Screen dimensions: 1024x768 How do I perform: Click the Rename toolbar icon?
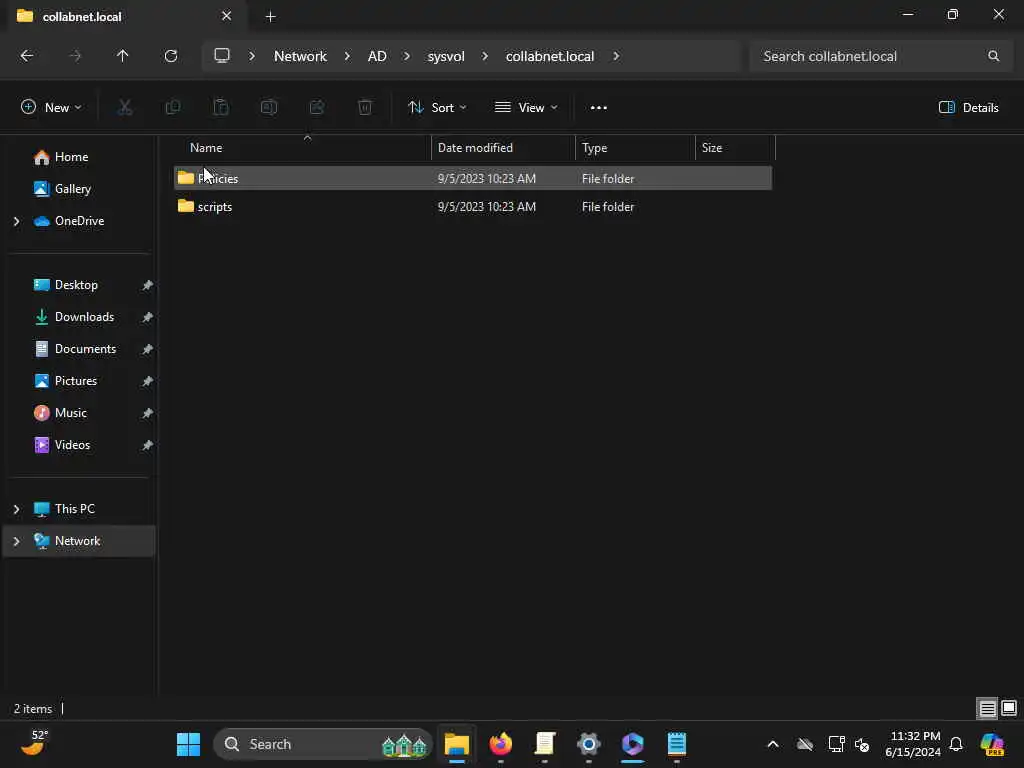point(269,107)
